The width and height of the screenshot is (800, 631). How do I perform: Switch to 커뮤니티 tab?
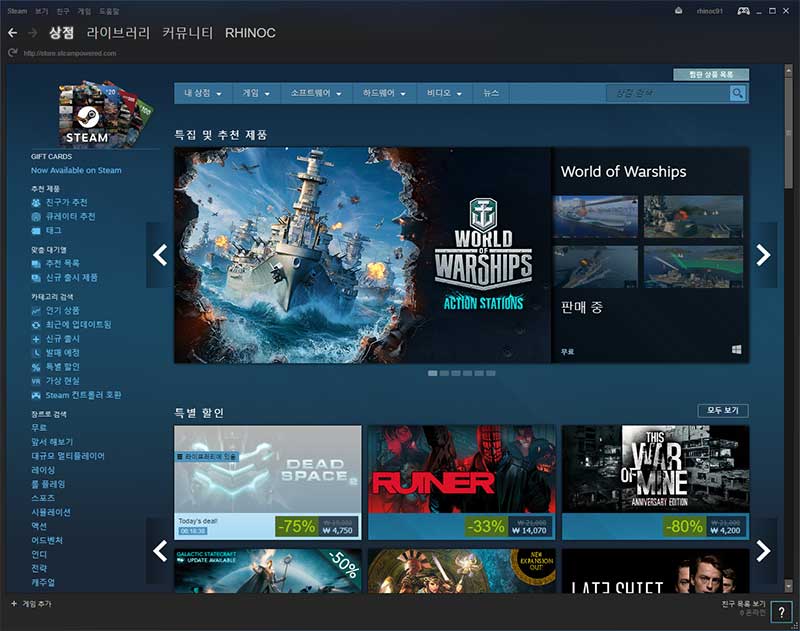[x=187, y=33]
